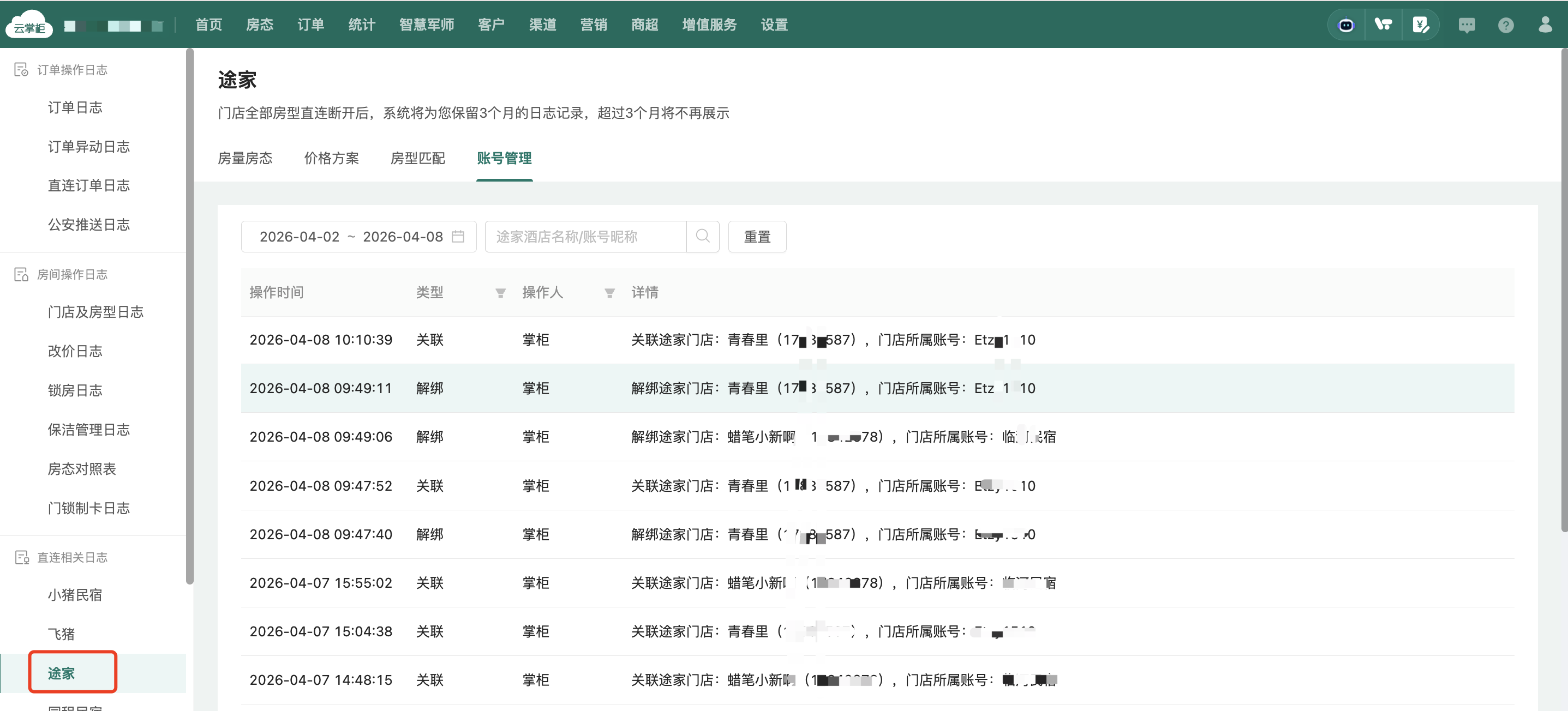Open 订单异动日志 in the sidebar

coord(89,147)
